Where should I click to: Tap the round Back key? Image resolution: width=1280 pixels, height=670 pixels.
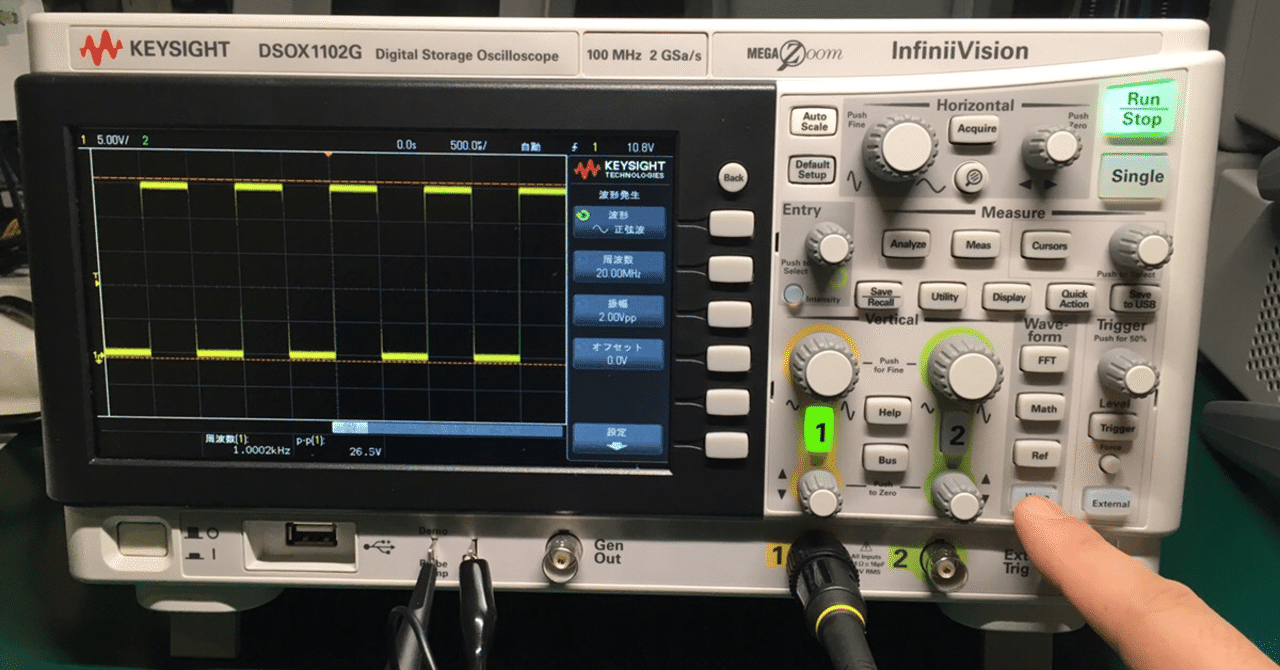[733, 178]
